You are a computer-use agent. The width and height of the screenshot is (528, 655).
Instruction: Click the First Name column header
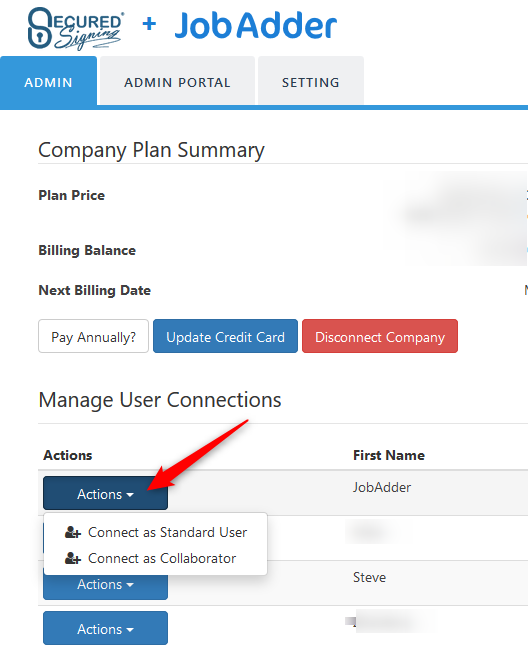(x=388, y=455)
